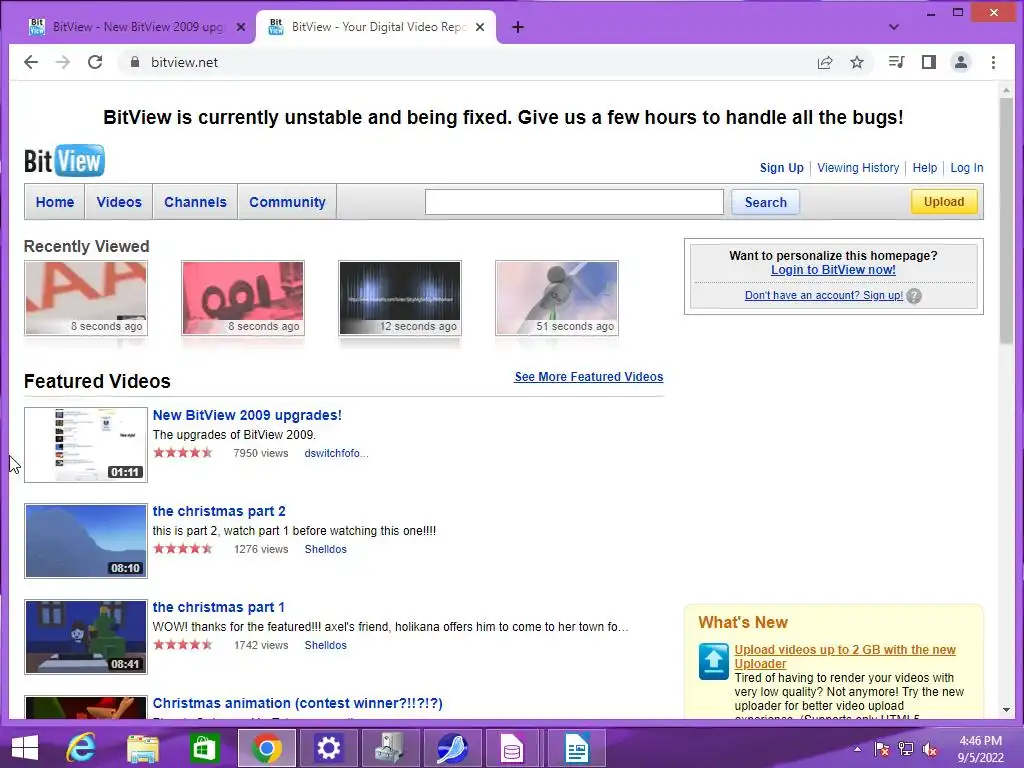The image size is (1024, 768).
Task: Show hidden system tray icons
Action: pos(857,749)
